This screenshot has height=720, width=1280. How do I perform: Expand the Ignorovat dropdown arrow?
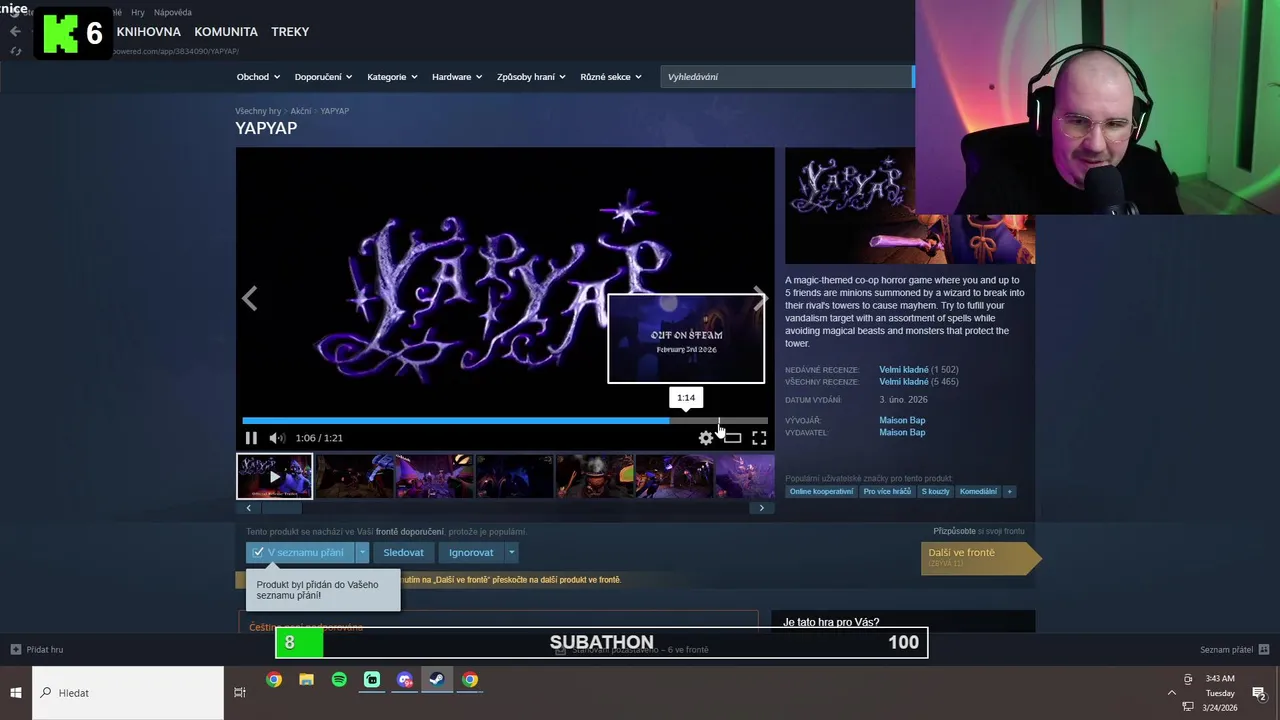511,552
